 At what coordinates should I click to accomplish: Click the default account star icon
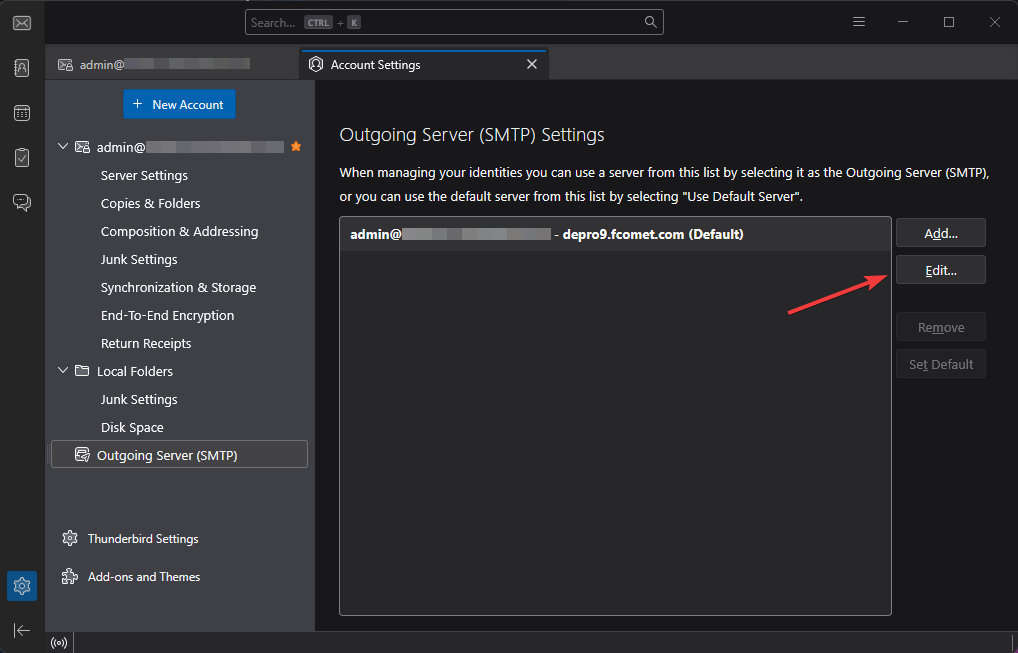click(296, 147)
